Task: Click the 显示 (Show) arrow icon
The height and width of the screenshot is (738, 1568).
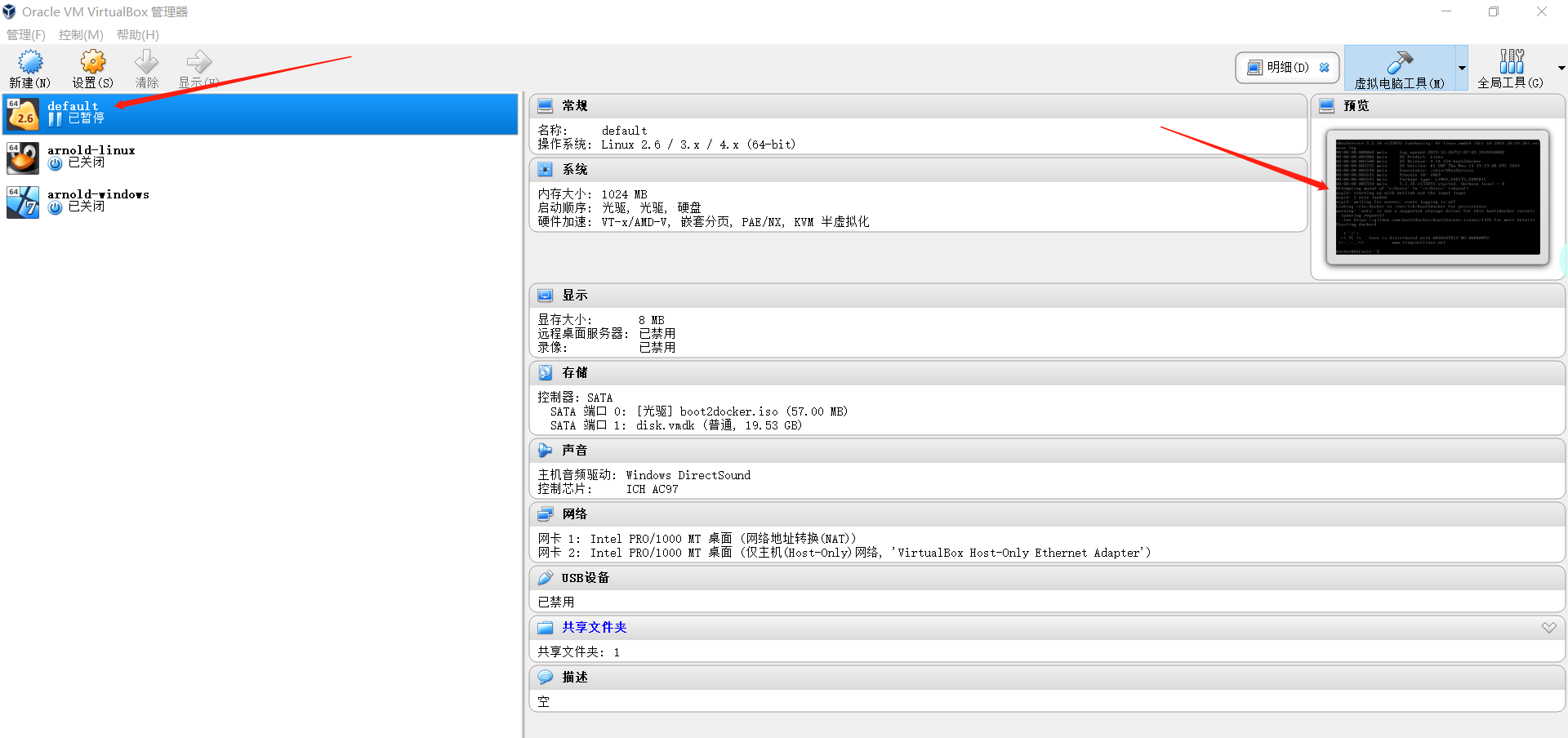Action: click(198, 63)
